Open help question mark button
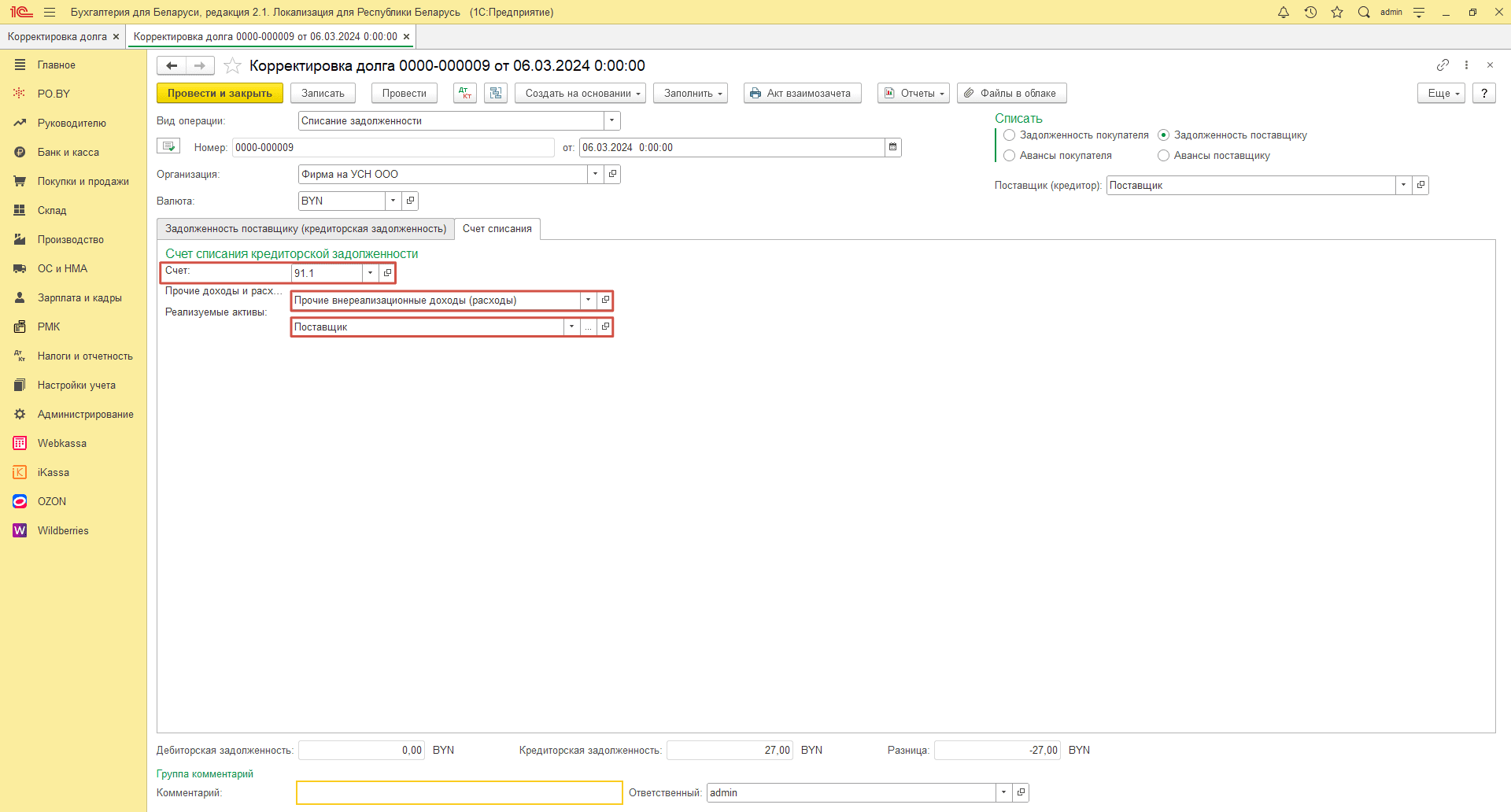The height and width of the screenshot is (812, 1511). point(1484,93)
